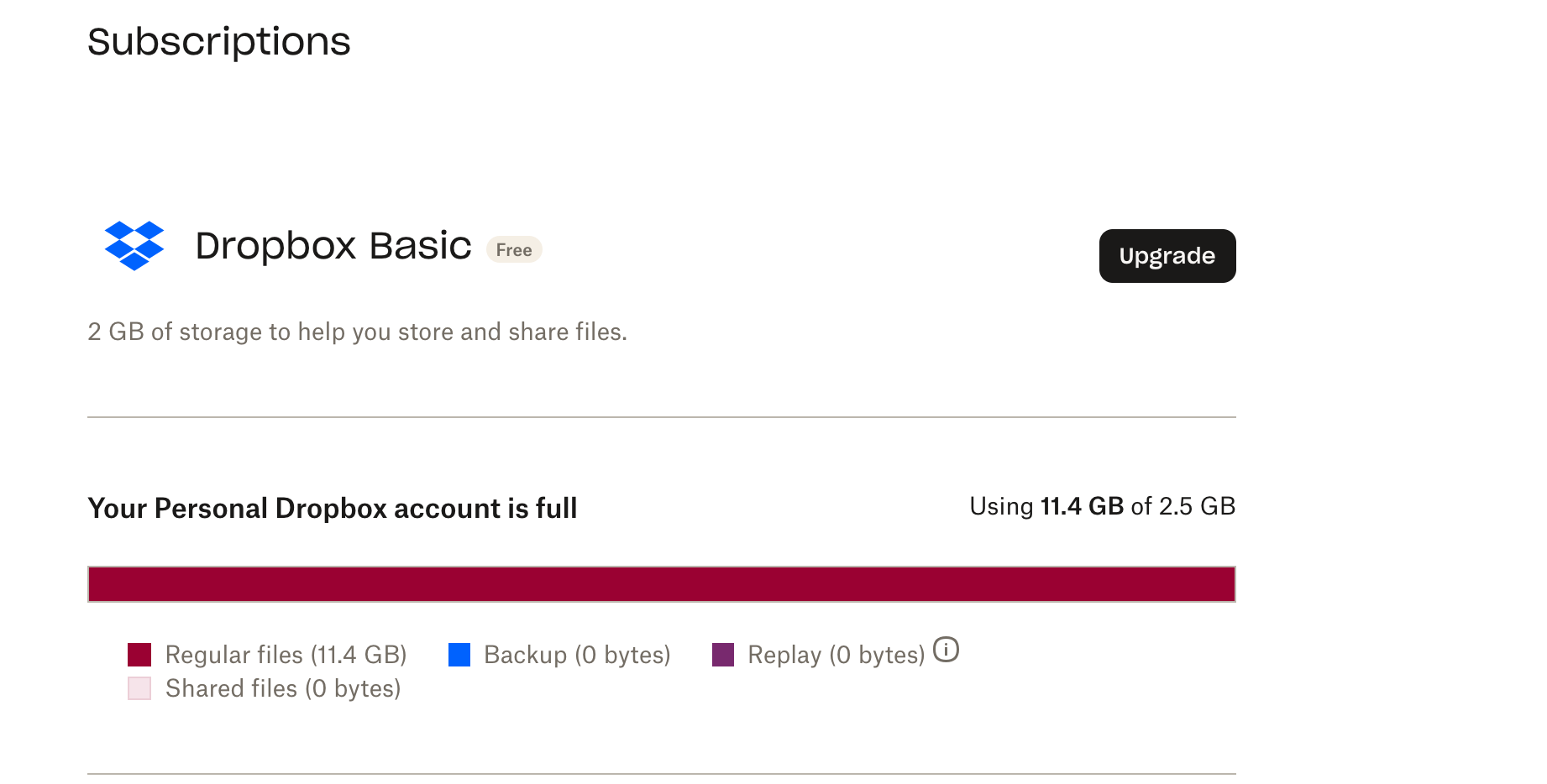Click the 2 GB storage description text
This screenshot has height=784, width=1547.
pos(356,331)
